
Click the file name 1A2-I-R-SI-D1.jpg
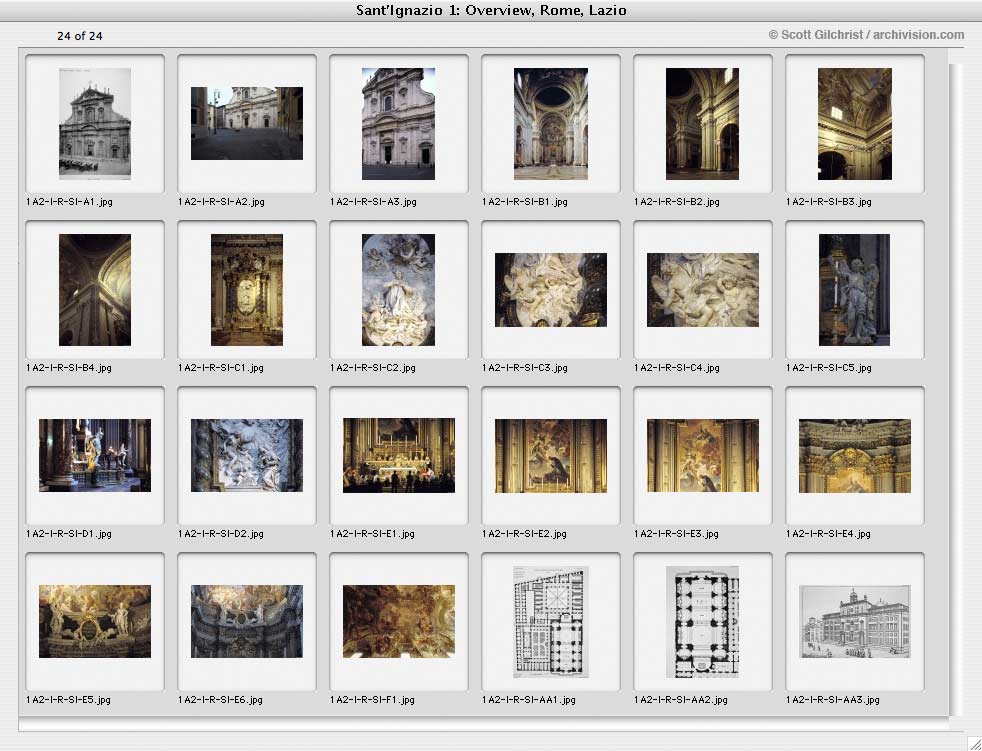click(x=69, y=534)
